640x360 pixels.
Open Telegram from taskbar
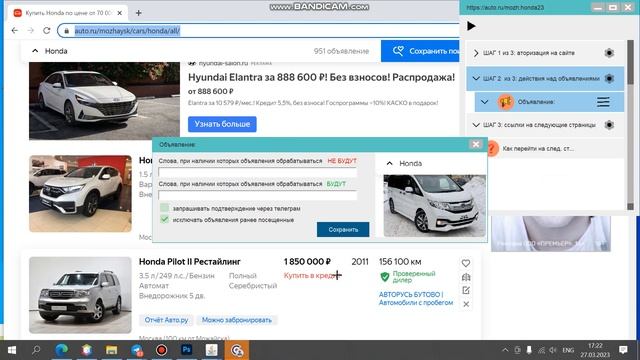pos(137,350)
